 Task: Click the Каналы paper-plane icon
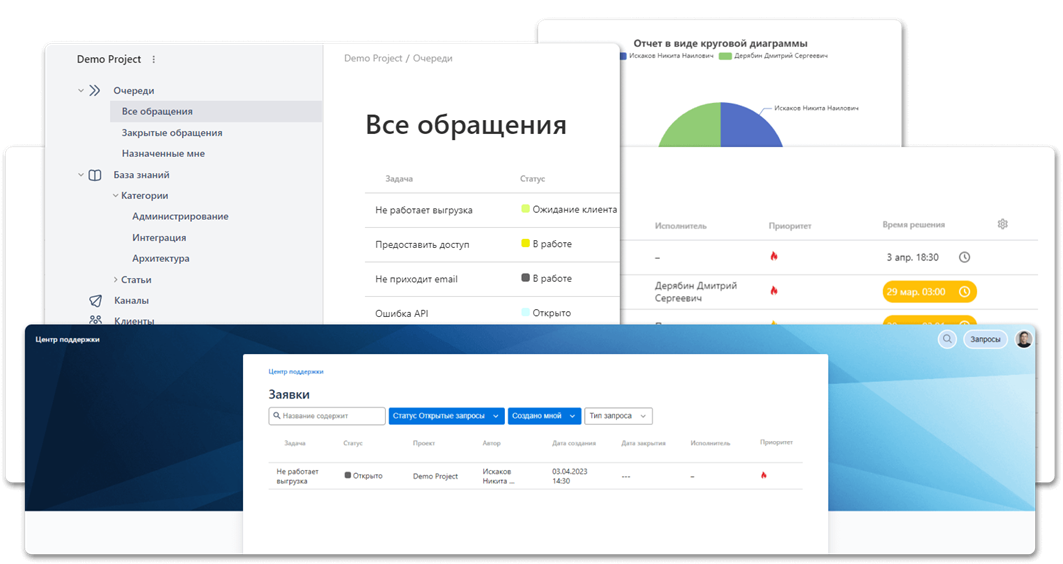(x=95, y=300)
